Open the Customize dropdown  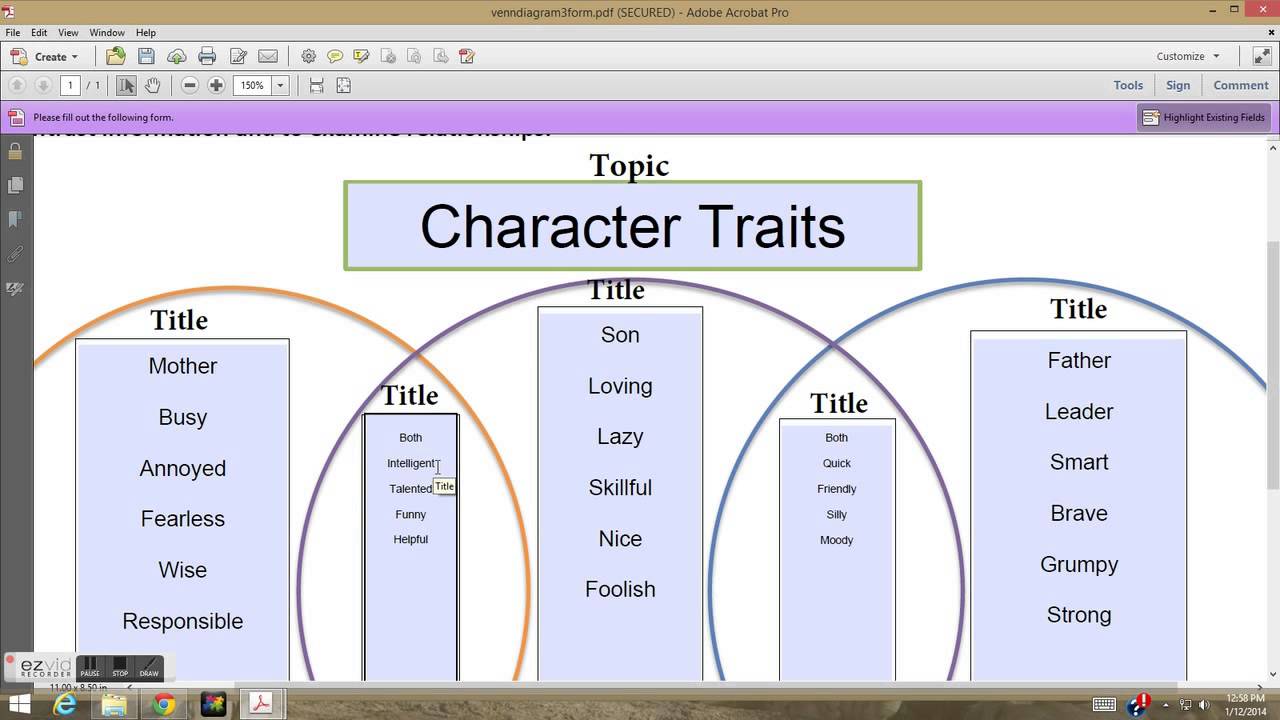1188,57
